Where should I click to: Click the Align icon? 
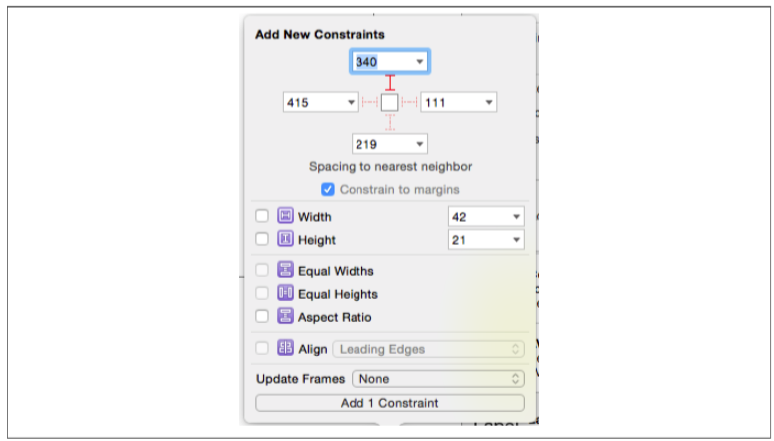[285, 349]
